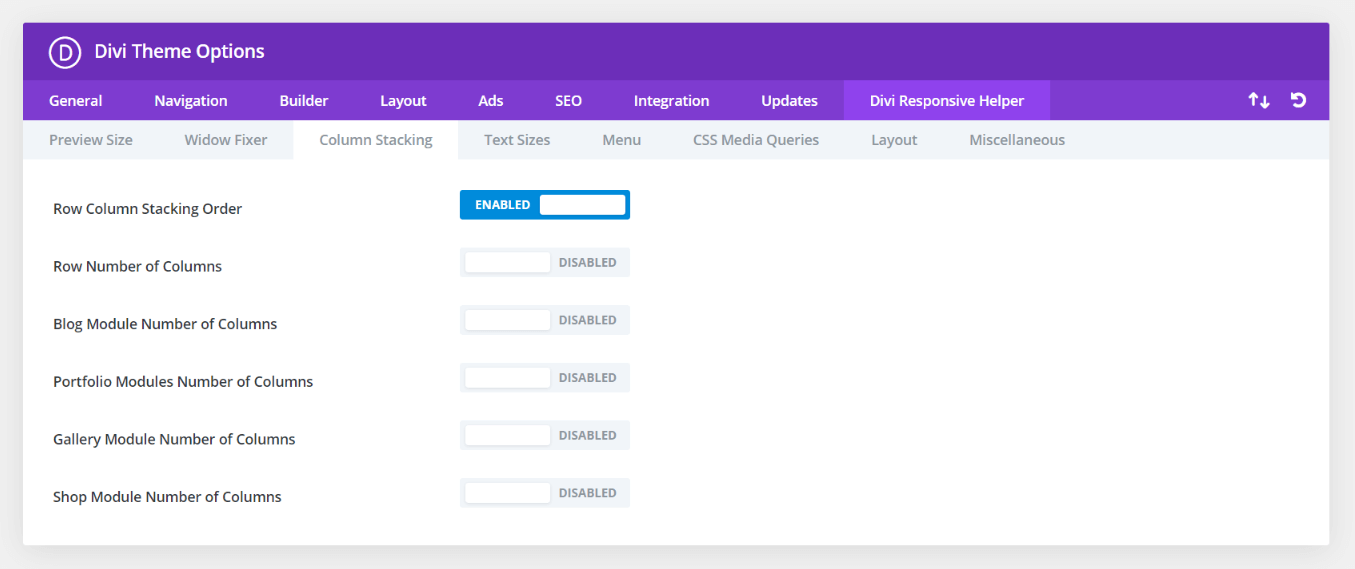1355x569 pixels.
Task: Open the Menu sub-tab
Action: pyautogui.click(x=622, y=140)
